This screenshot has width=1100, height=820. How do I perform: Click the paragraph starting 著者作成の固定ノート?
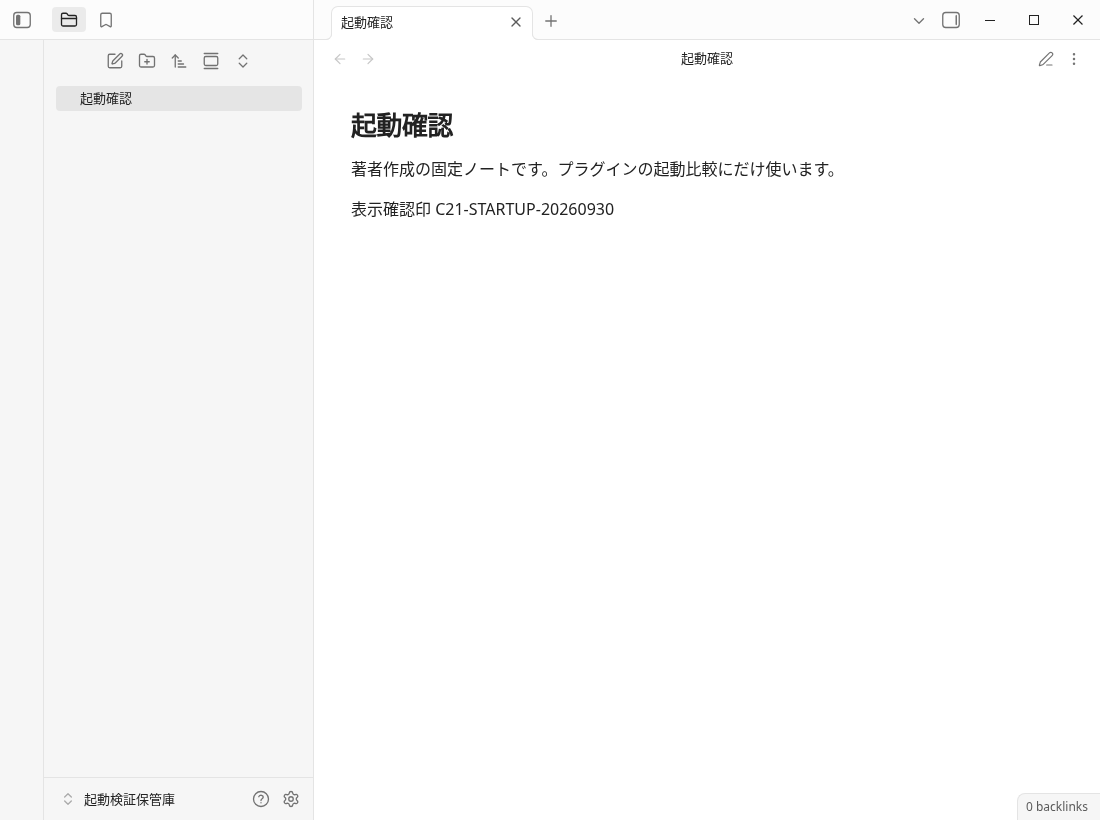coord(593,169)
